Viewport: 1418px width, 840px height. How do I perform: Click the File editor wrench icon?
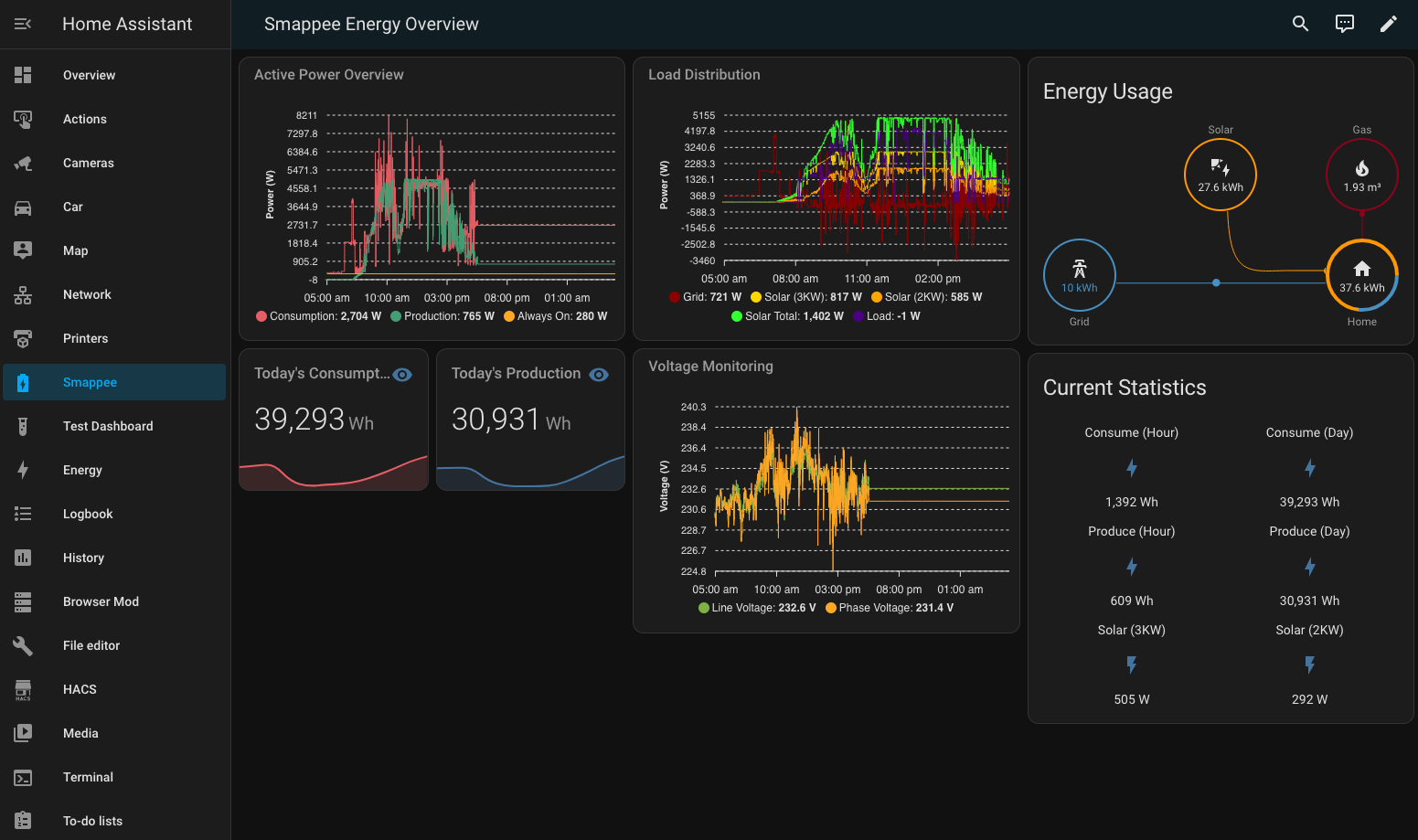click(23, 645)
